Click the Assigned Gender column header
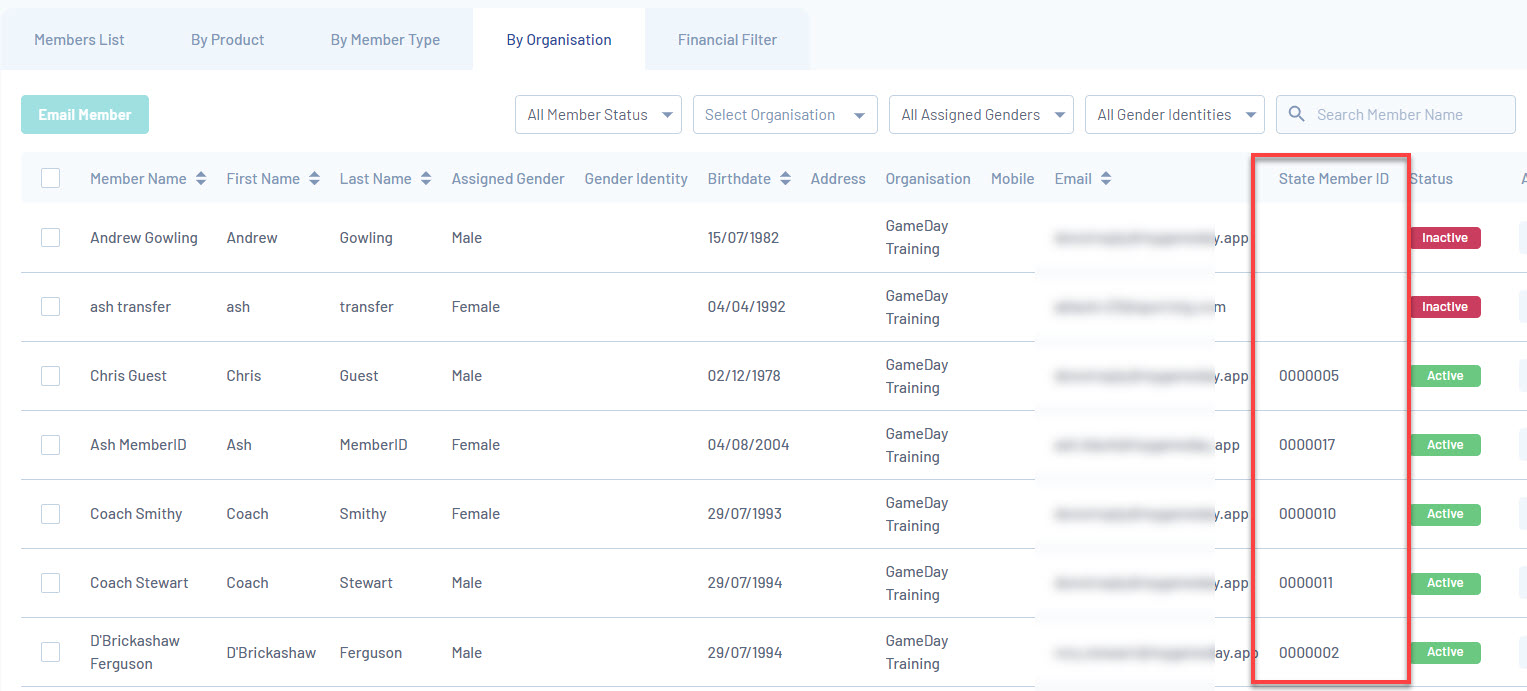Viewport: 1527px width, 691px height. (x=508, y=179)
